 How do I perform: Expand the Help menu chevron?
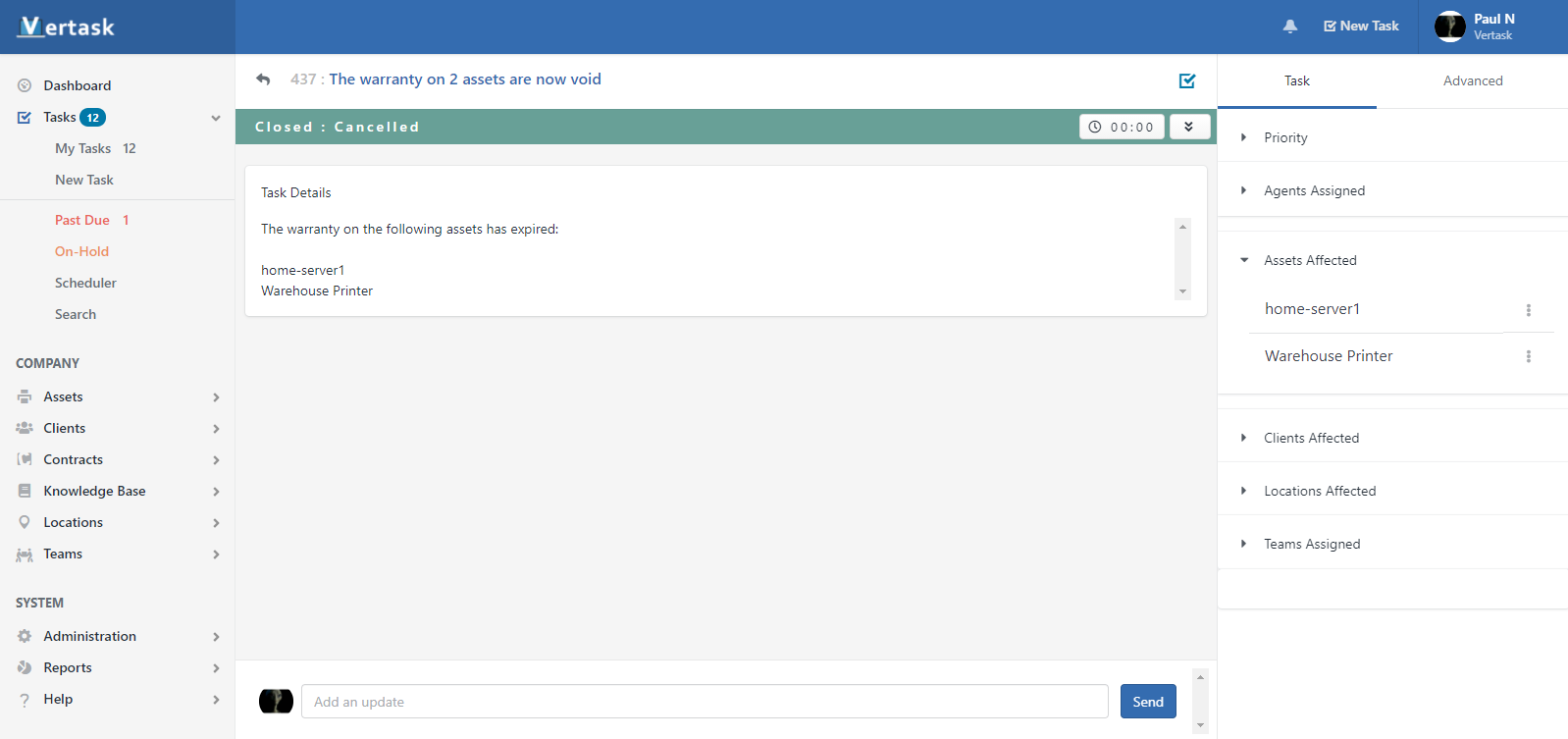coord(216,700)
